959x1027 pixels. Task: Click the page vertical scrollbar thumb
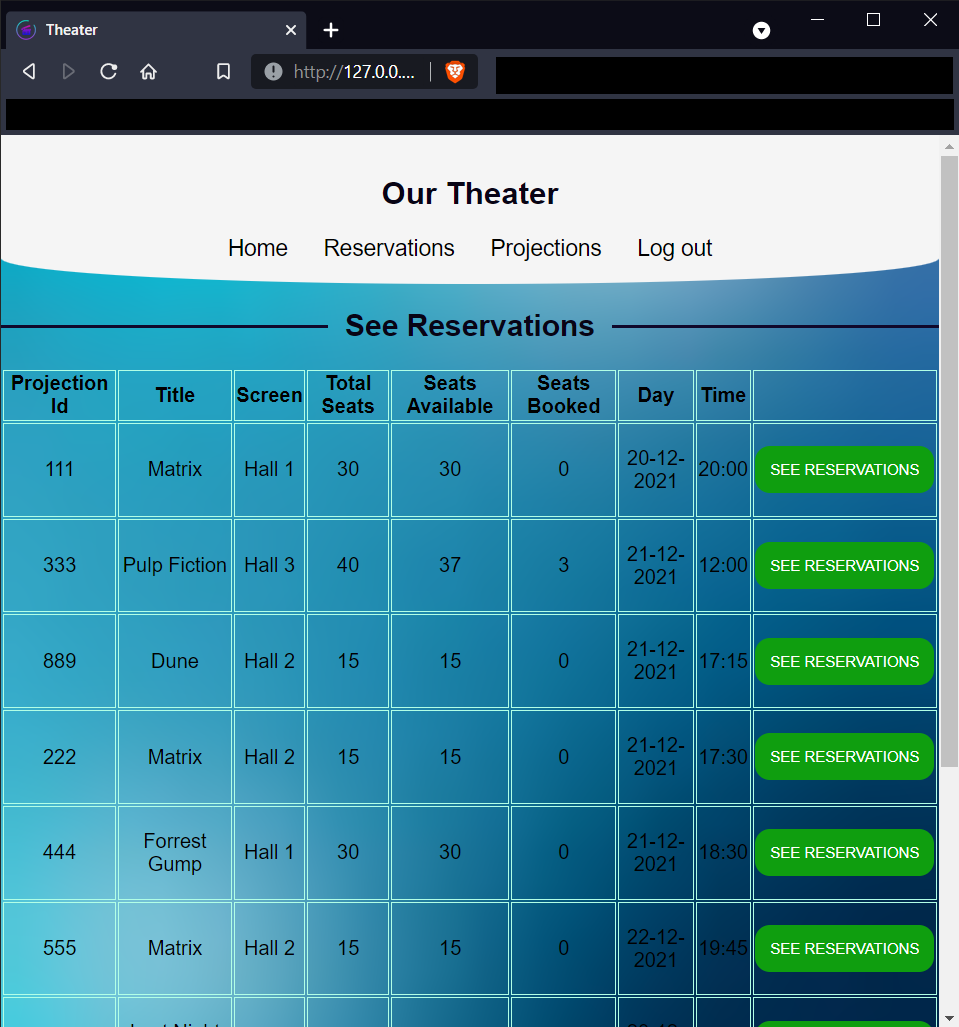point(949,462)
